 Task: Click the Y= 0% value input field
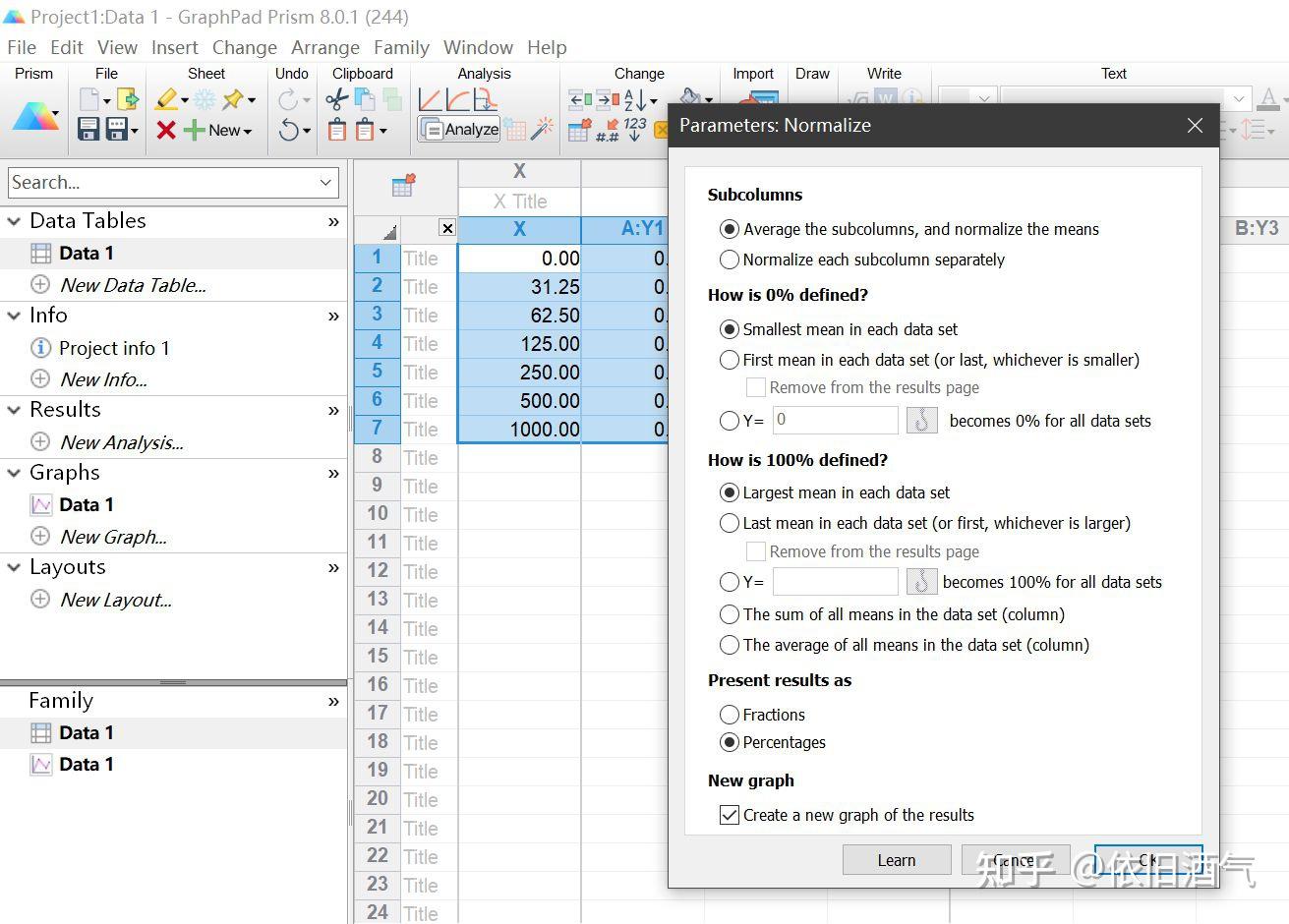[835, 420]
